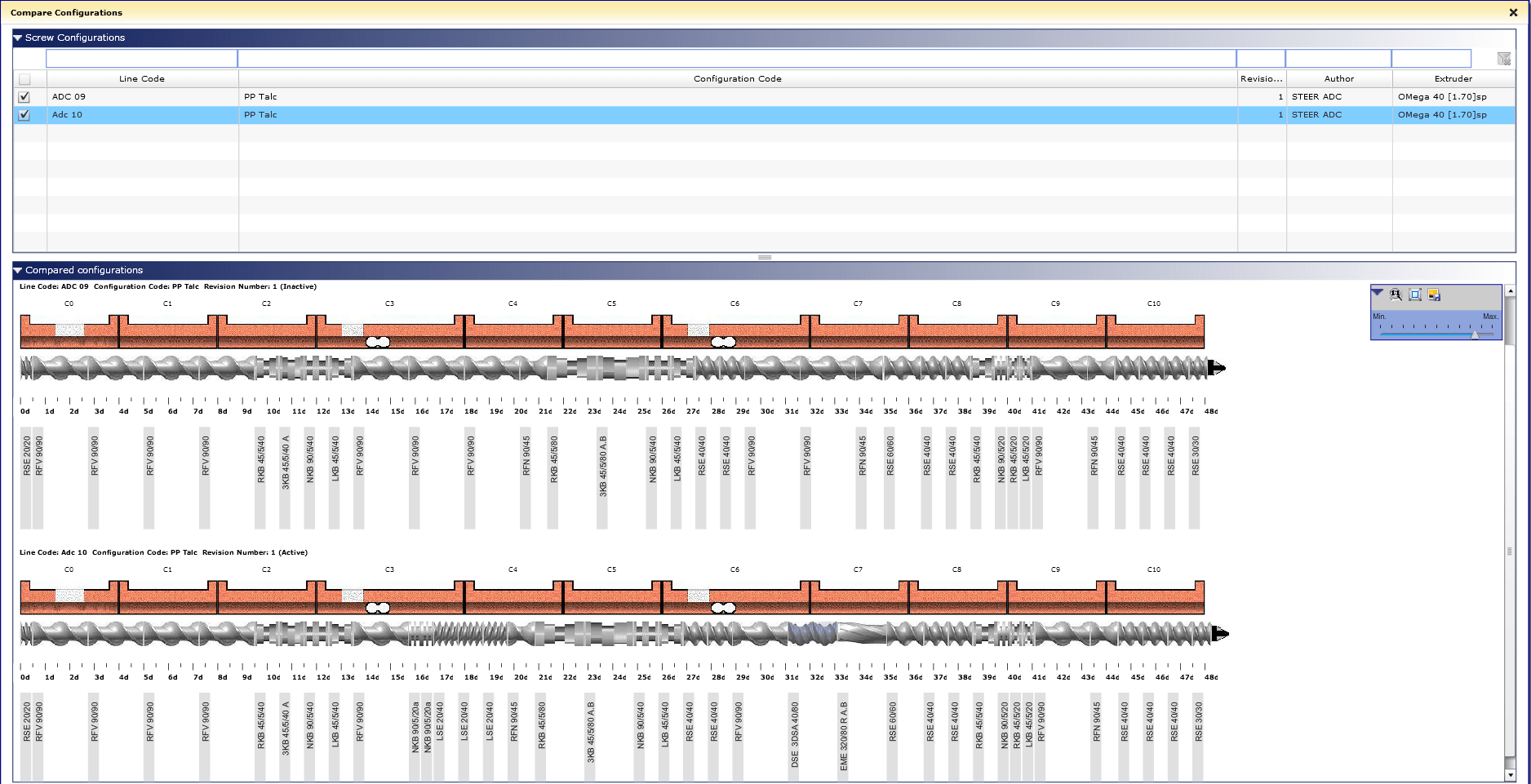Click the fit-to-window zoom icon
The width and height of the screenshot is (1531, 784).
1415,295
